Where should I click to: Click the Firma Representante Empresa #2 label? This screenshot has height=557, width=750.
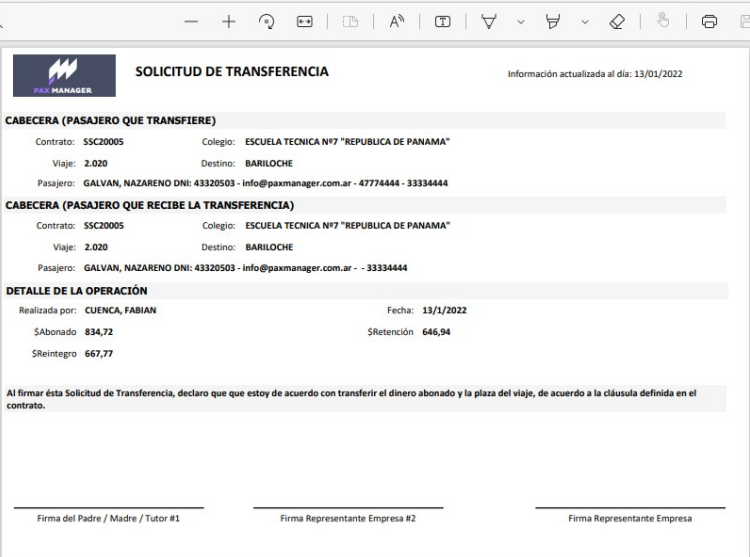point(348,518)
